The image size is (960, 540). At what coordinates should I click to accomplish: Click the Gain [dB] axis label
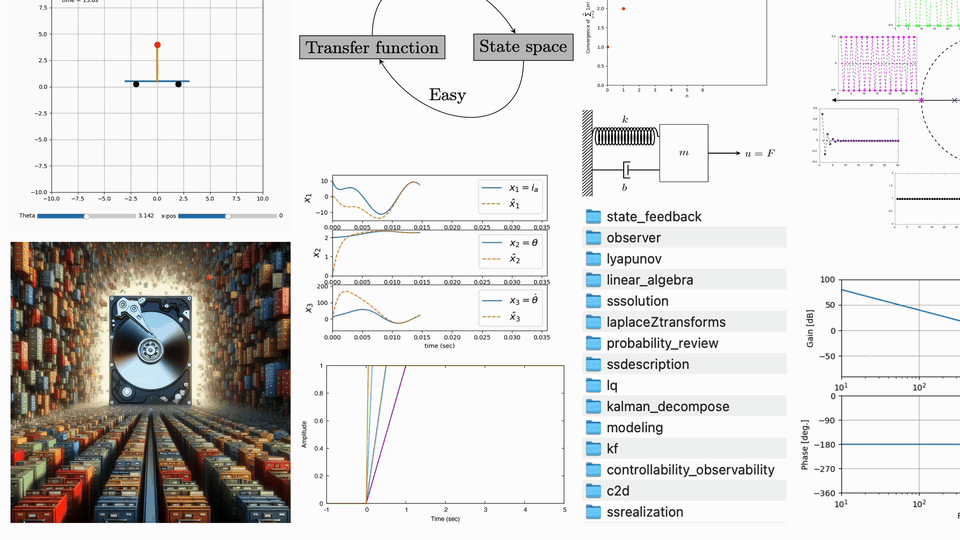click(810, 328)
